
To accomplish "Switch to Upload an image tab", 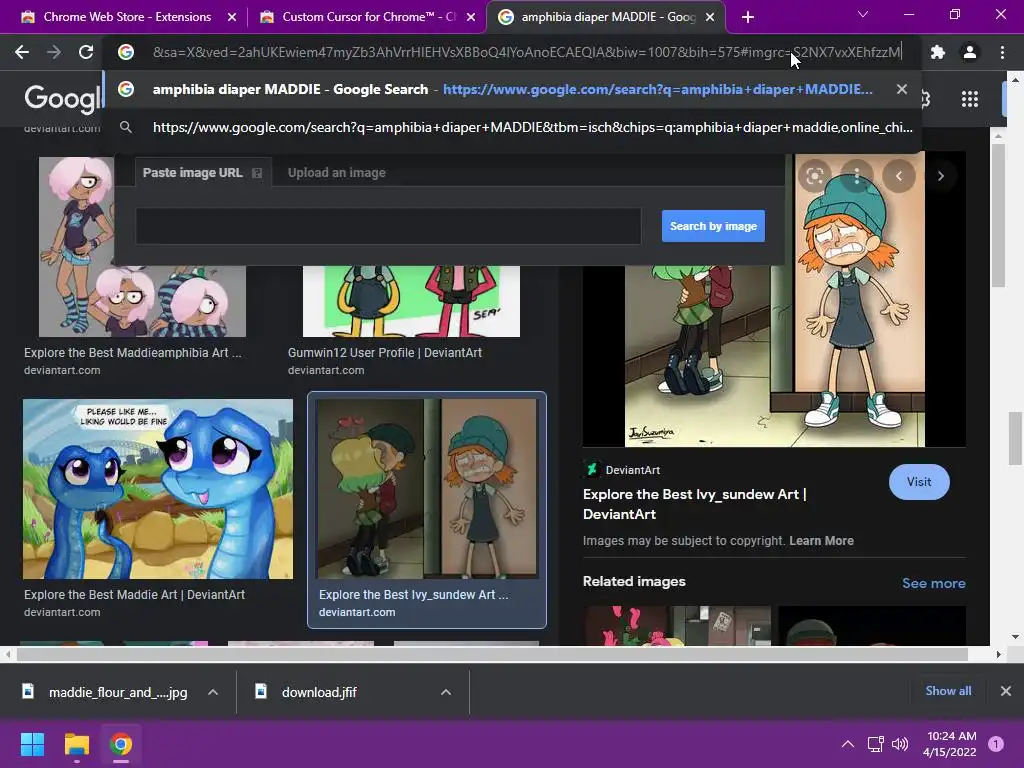I will pos(337,172).
